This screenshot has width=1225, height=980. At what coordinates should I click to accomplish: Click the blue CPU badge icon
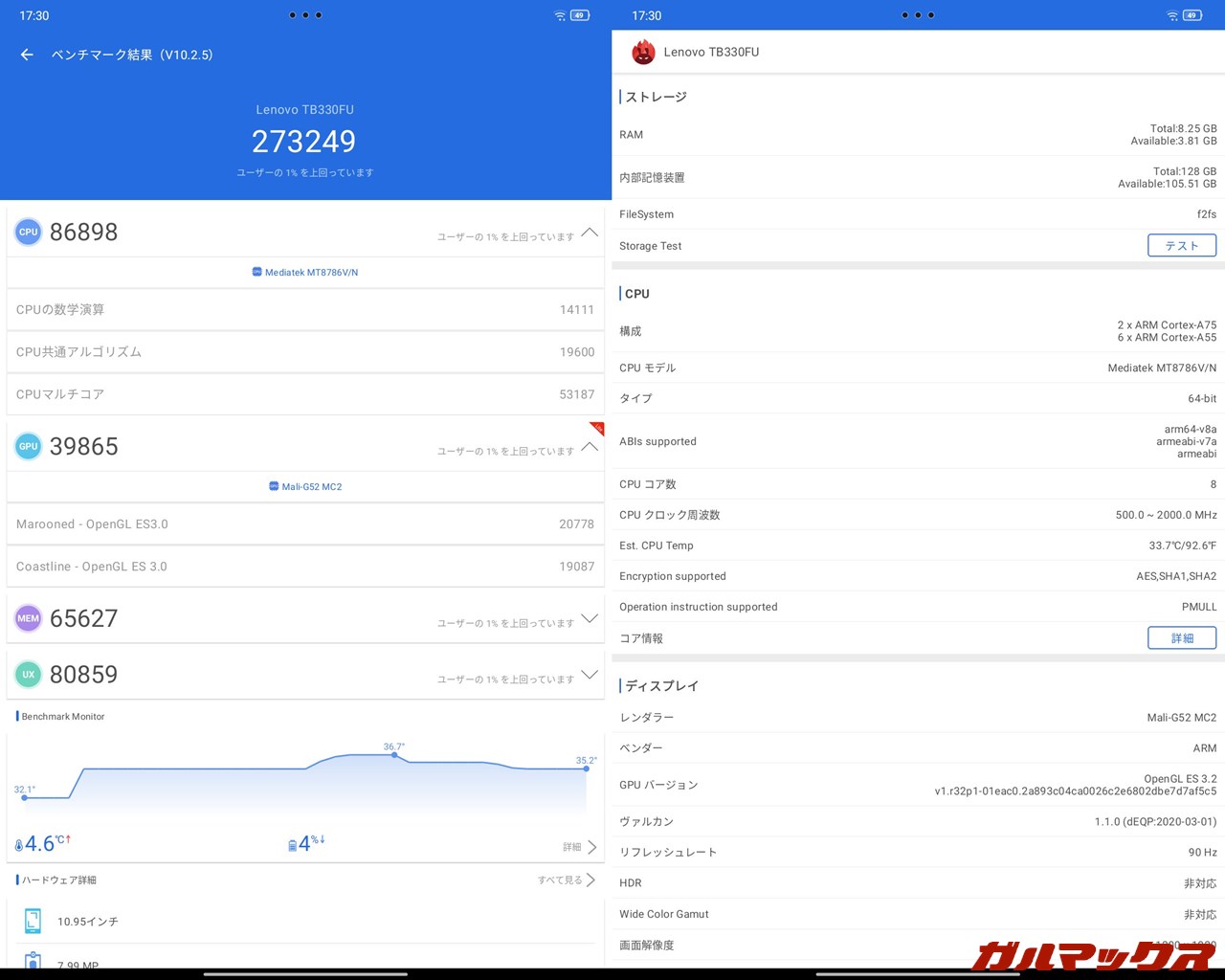click(x=28, y=232)
